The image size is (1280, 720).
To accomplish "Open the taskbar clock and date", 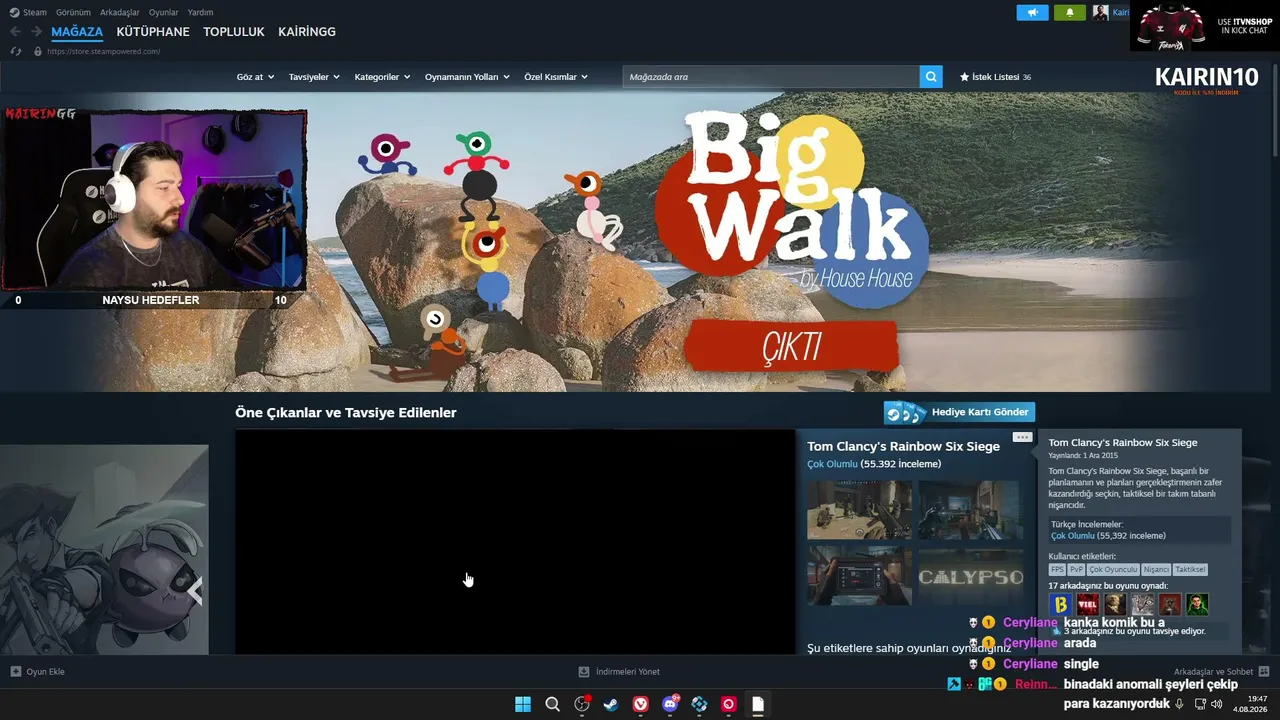I will pos(1251,704).
